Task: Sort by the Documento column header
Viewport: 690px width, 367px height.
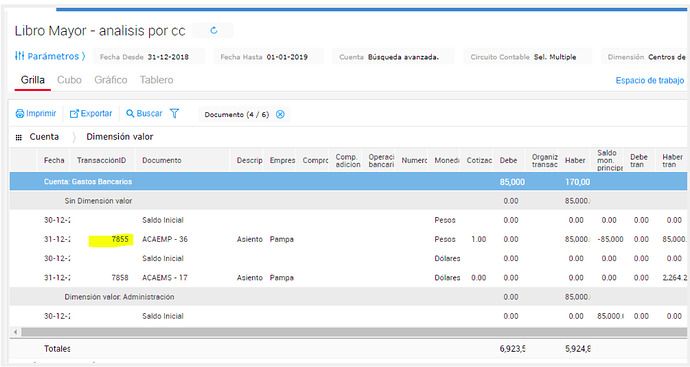Action: pyautogui.click(x=161, y=161)
